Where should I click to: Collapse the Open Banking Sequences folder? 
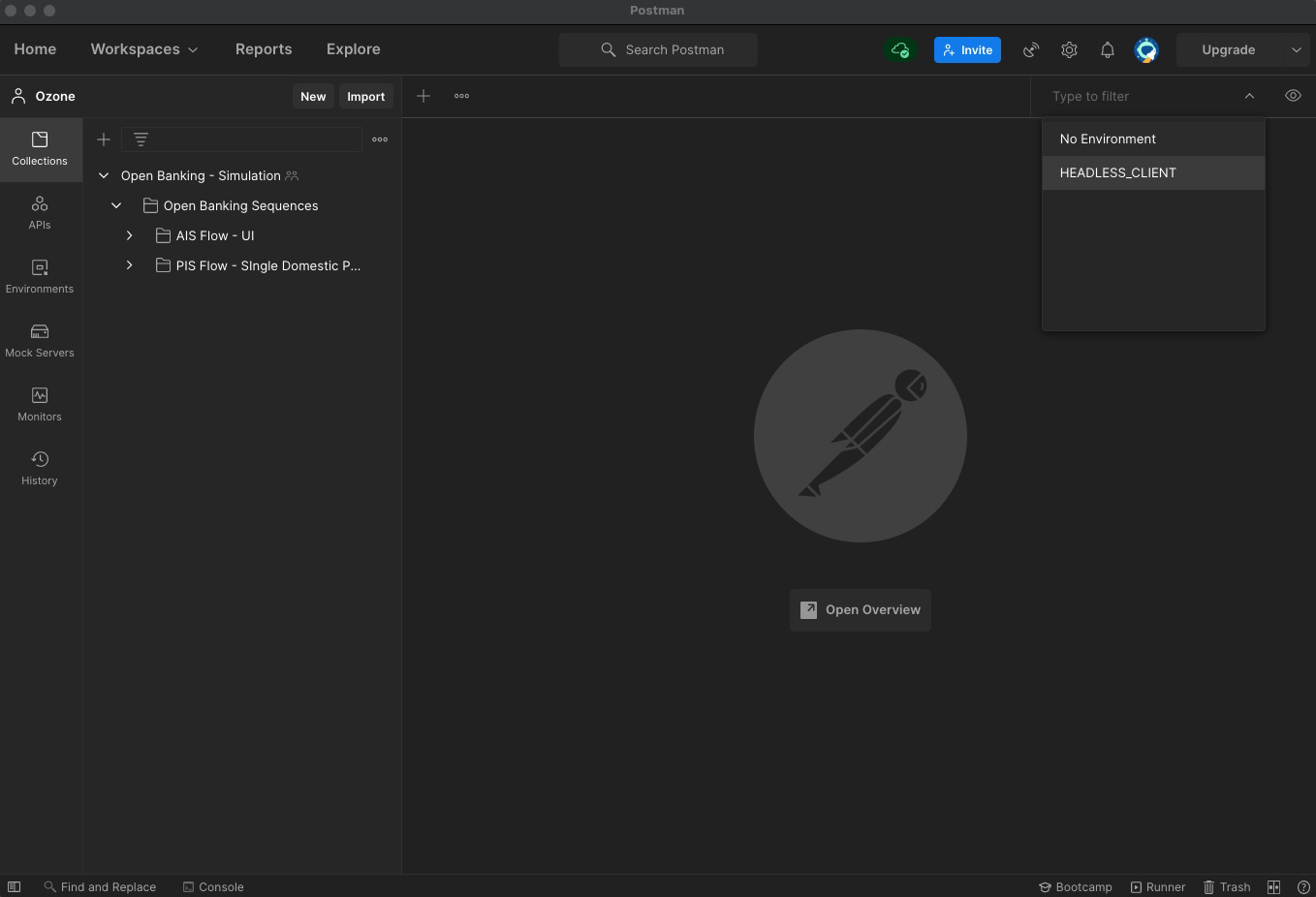(x=116, y=205)
